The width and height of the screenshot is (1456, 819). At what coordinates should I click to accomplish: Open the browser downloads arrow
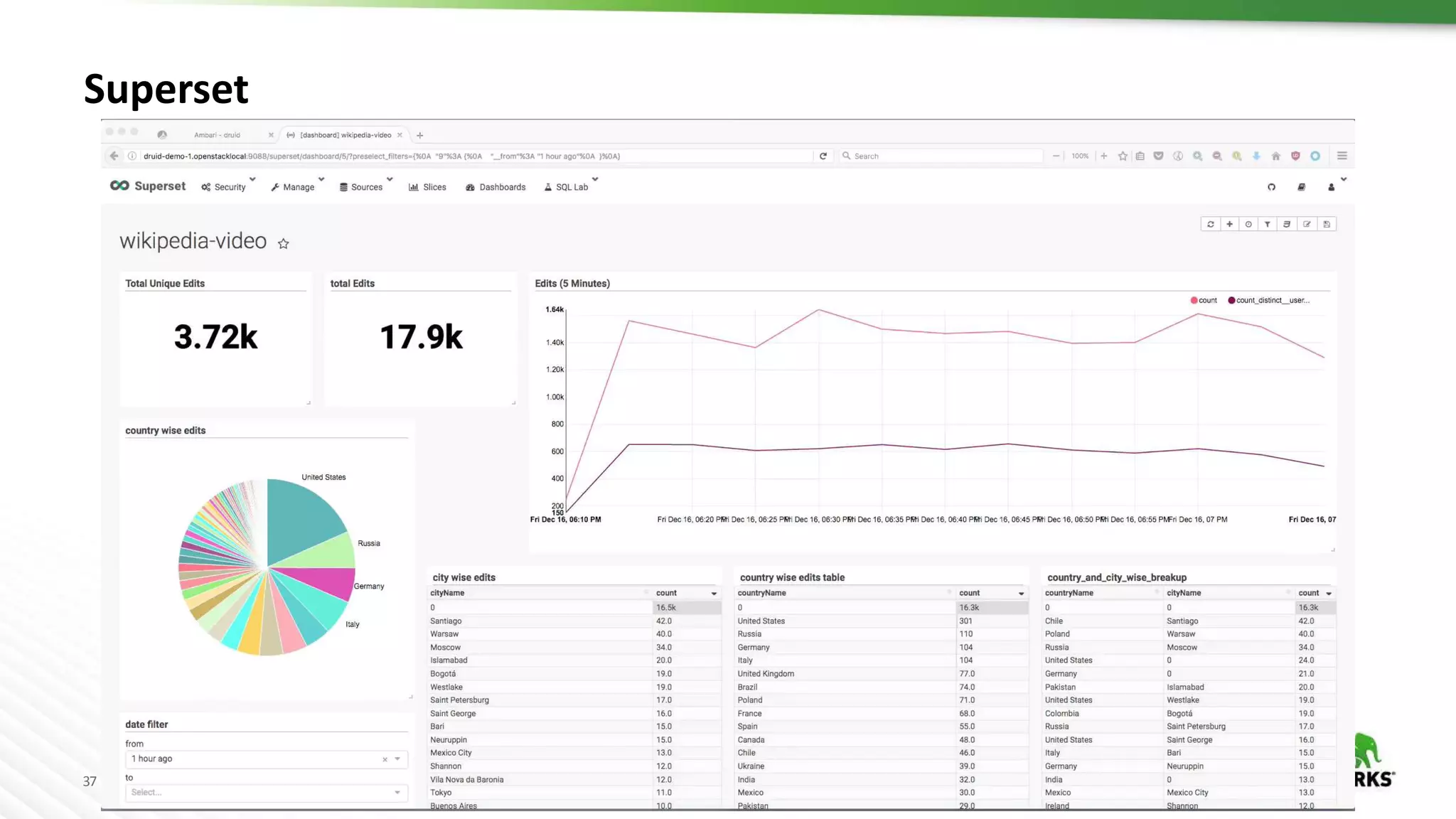[1256, 156]
